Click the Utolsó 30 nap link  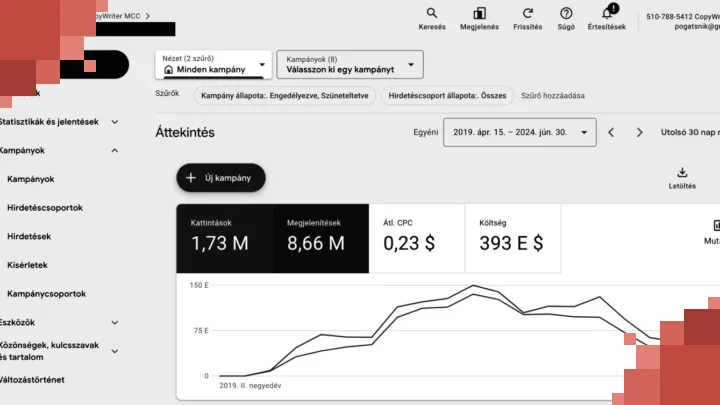pos(690,132)
